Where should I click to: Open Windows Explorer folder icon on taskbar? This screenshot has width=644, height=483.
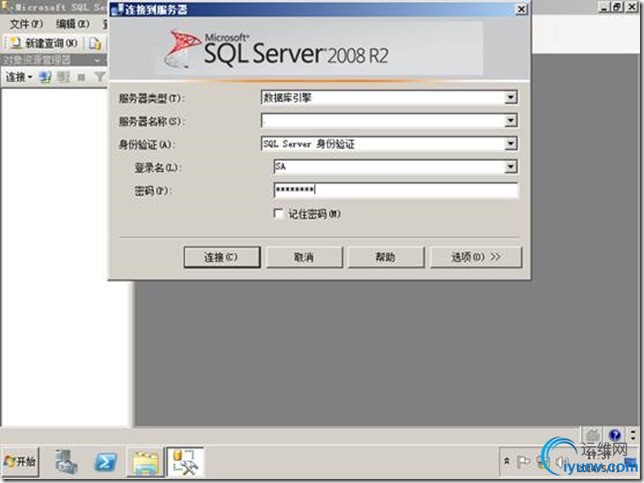(145, 462)
